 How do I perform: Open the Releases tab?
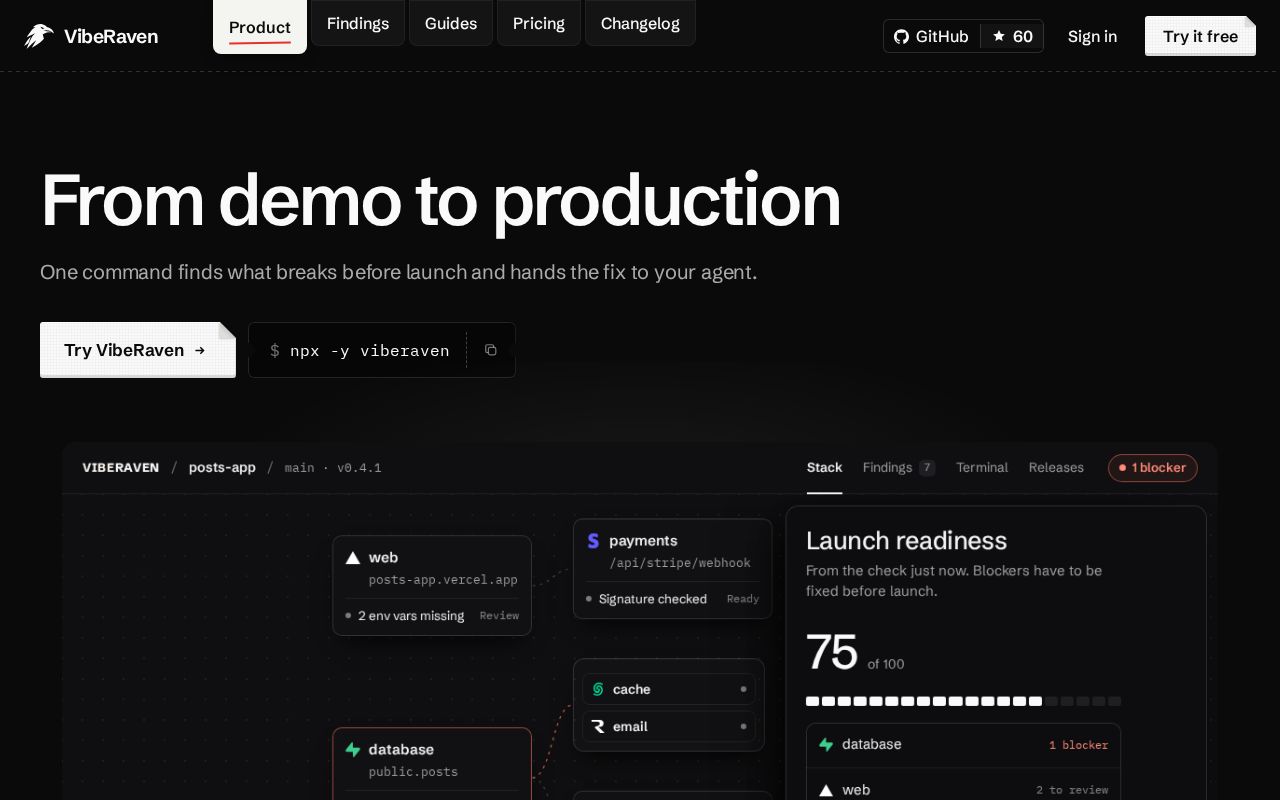(x=1056, y=467)
